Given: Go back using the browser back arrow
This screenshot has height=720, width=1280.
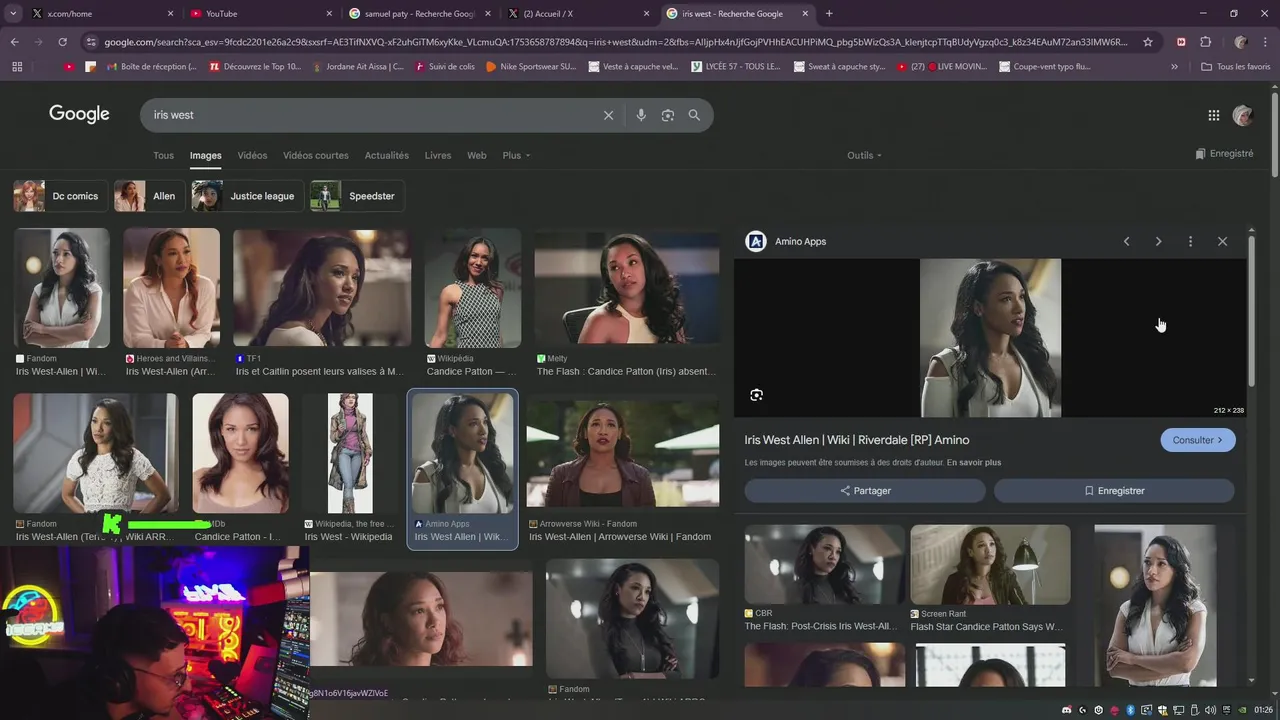Looking at the screenshot, I should click(x=14, y=42).
